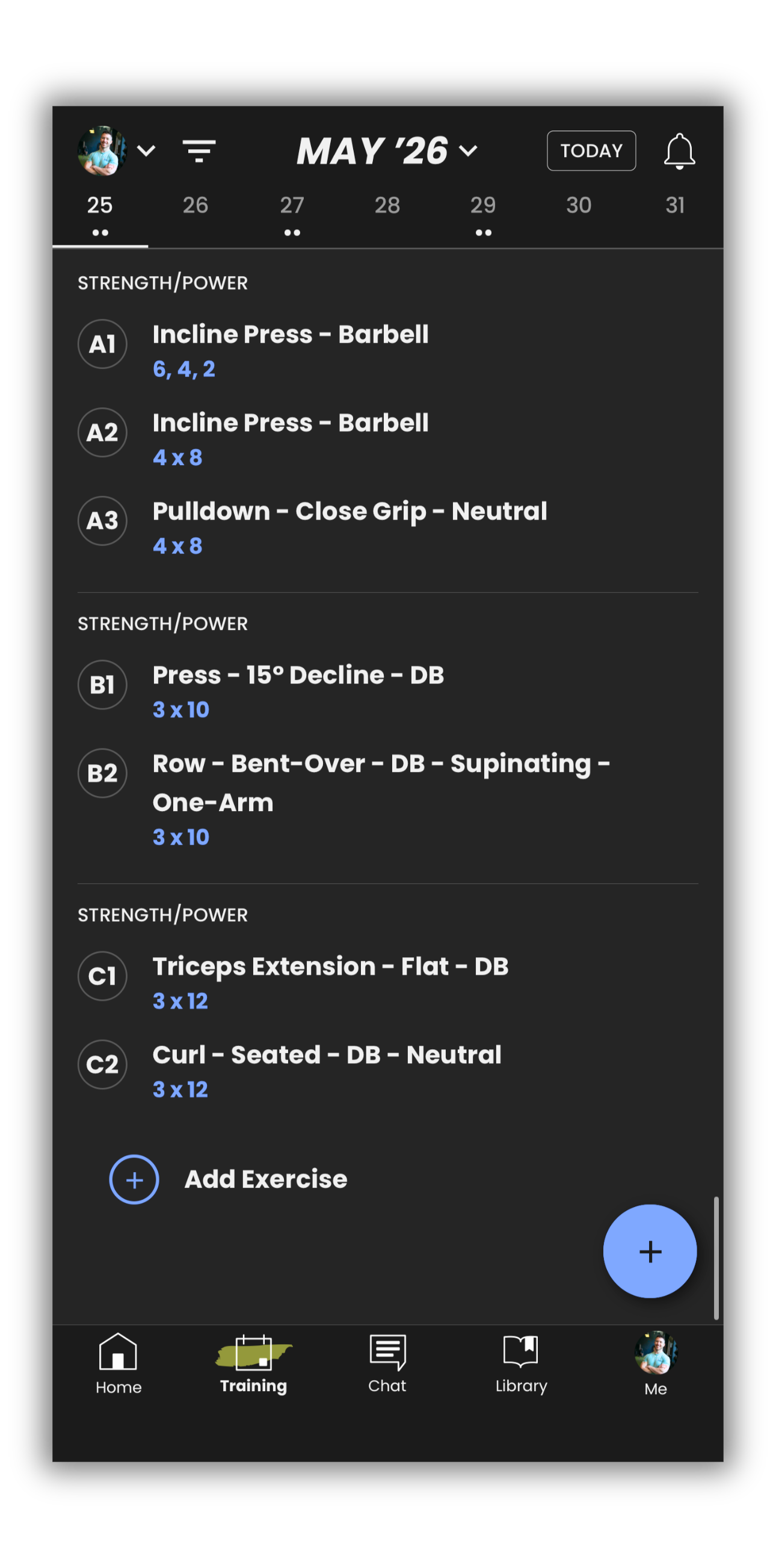This screenshot has width=776, height=1568.
Task: Open the Chat tab
Action: (387, 1363)
